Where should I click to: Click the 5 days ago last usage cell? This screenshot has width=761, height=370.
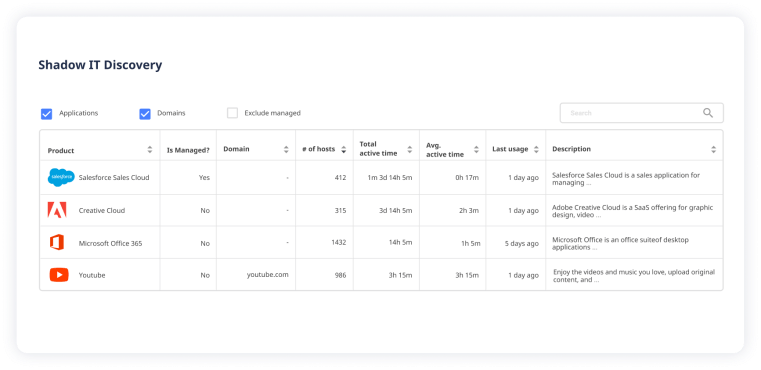(522, 243)
